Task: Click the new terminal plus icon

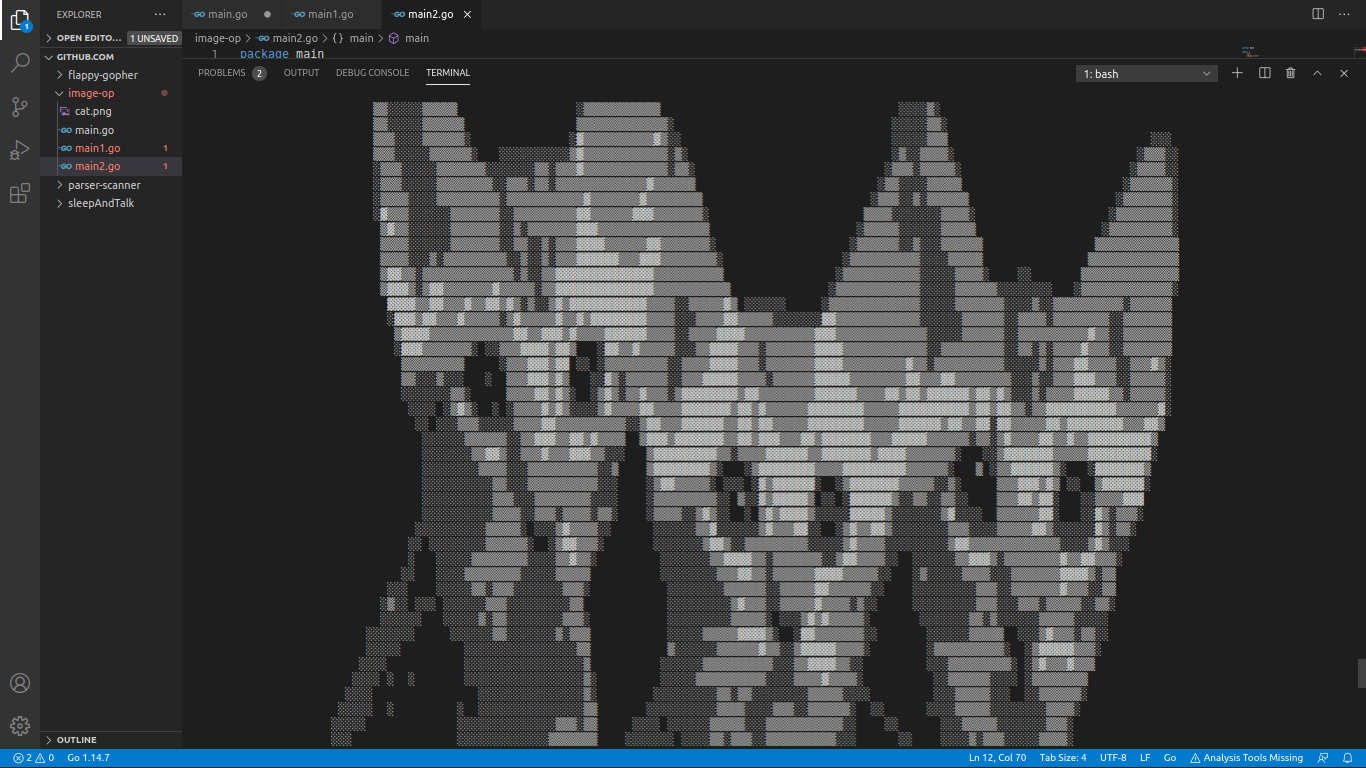Action: [1237, 73]
